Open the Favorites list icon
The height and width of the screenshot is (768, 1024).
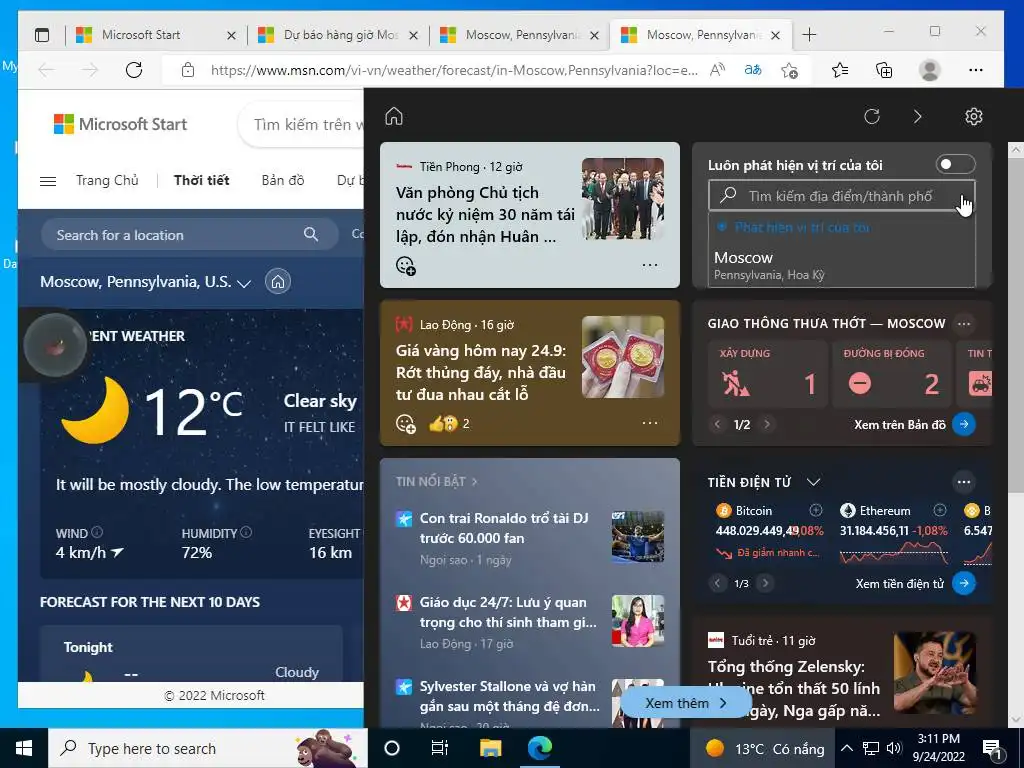[x=840, y=70]
